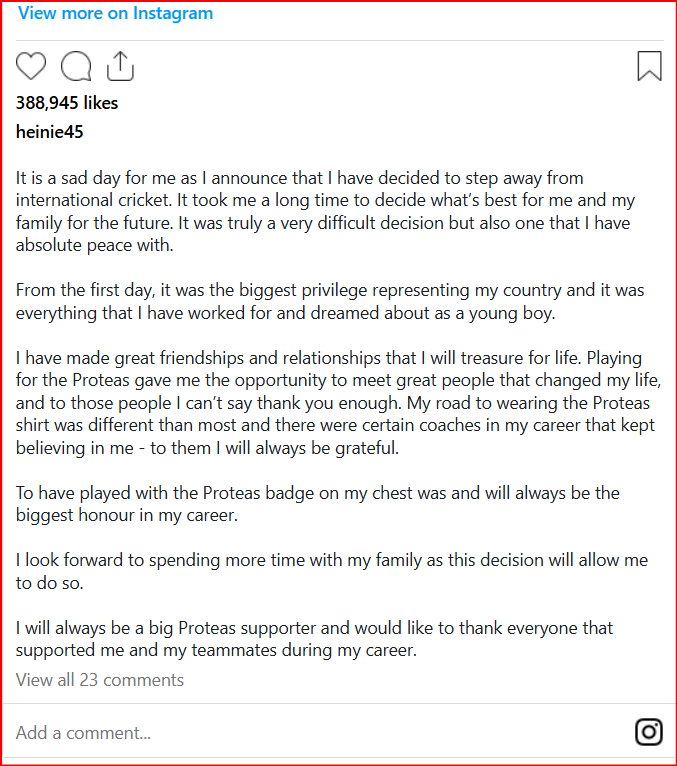Expand 'View all 23 comments'
Viewport: 677px width, 766px height.
click(x=100, y=680)
